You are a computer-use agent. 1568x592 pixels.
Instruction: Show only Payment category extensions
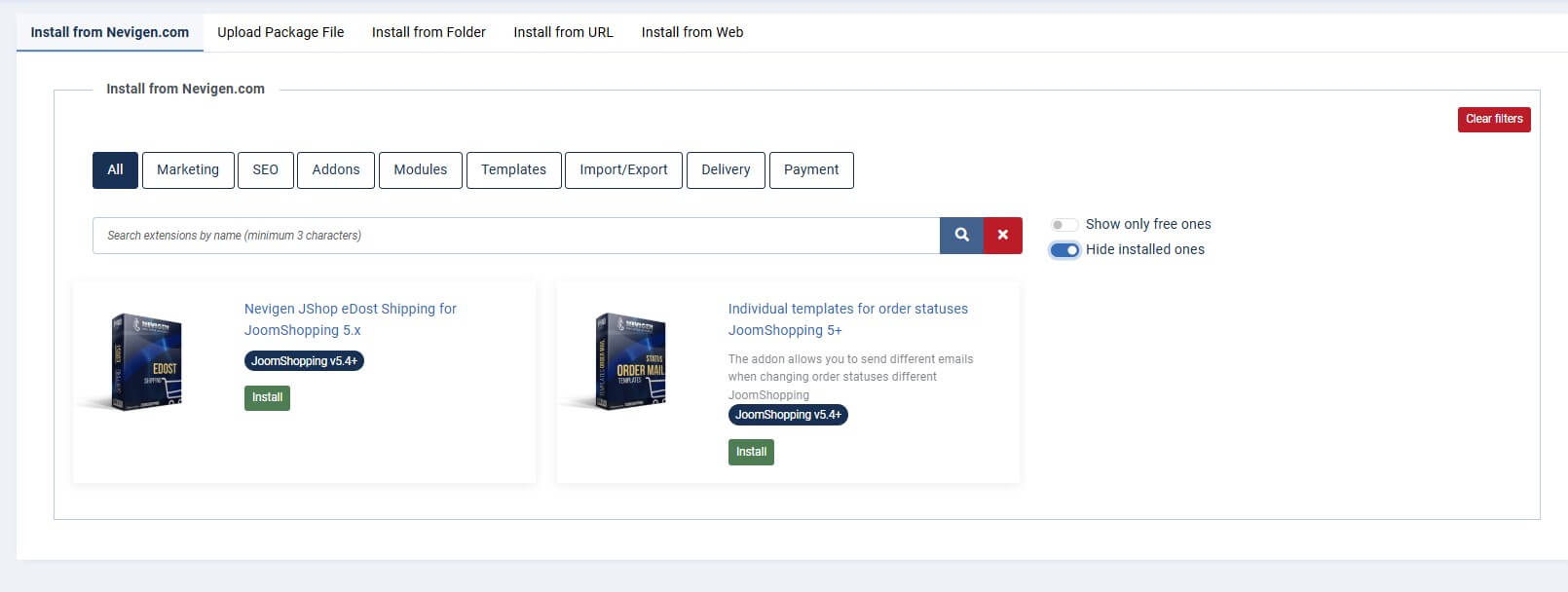click(x=810, y=169)
